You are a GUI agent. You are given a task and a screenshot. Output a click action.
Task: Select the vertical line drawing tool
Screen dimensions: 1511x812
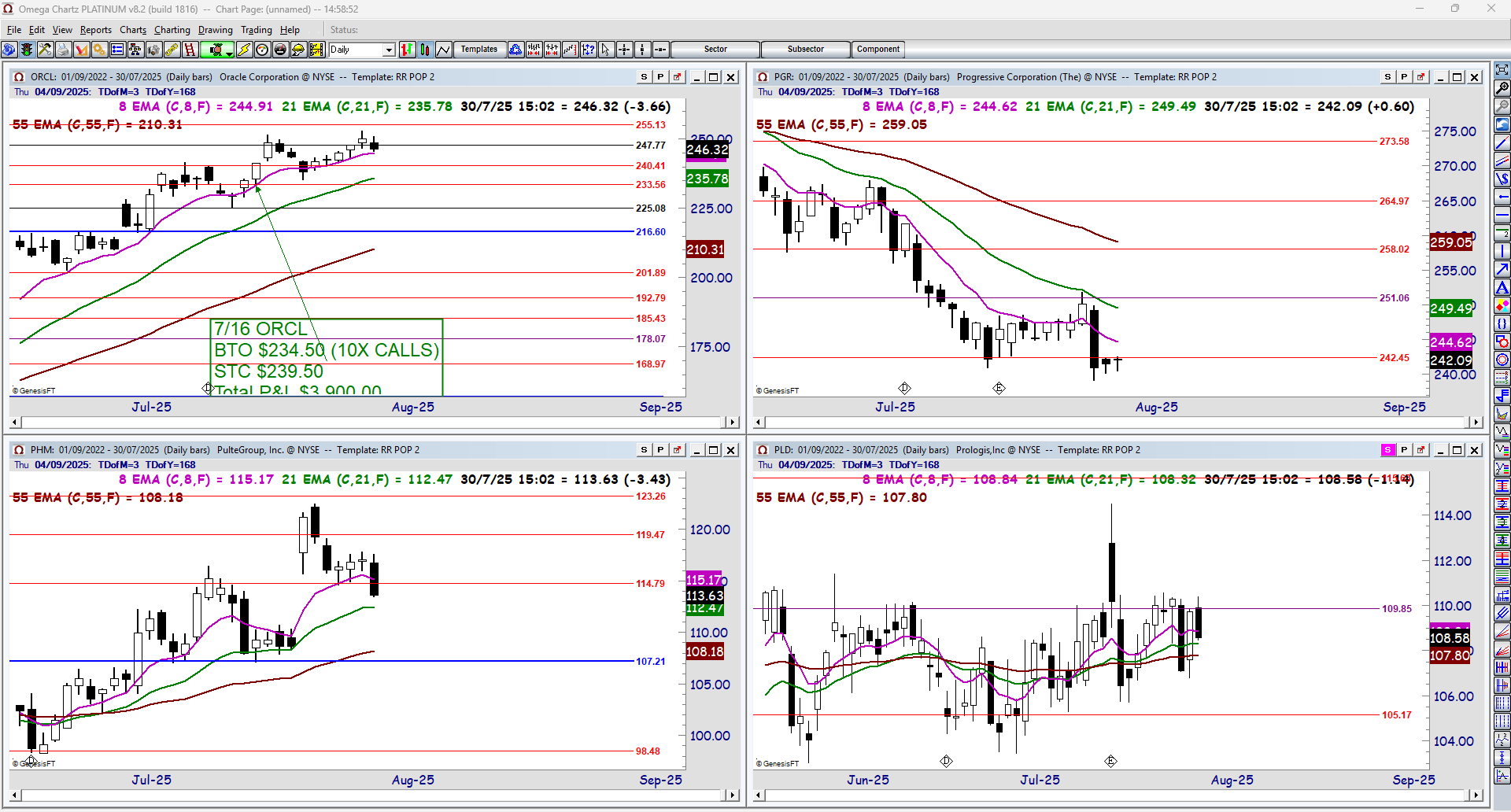tap(1502, 252)
